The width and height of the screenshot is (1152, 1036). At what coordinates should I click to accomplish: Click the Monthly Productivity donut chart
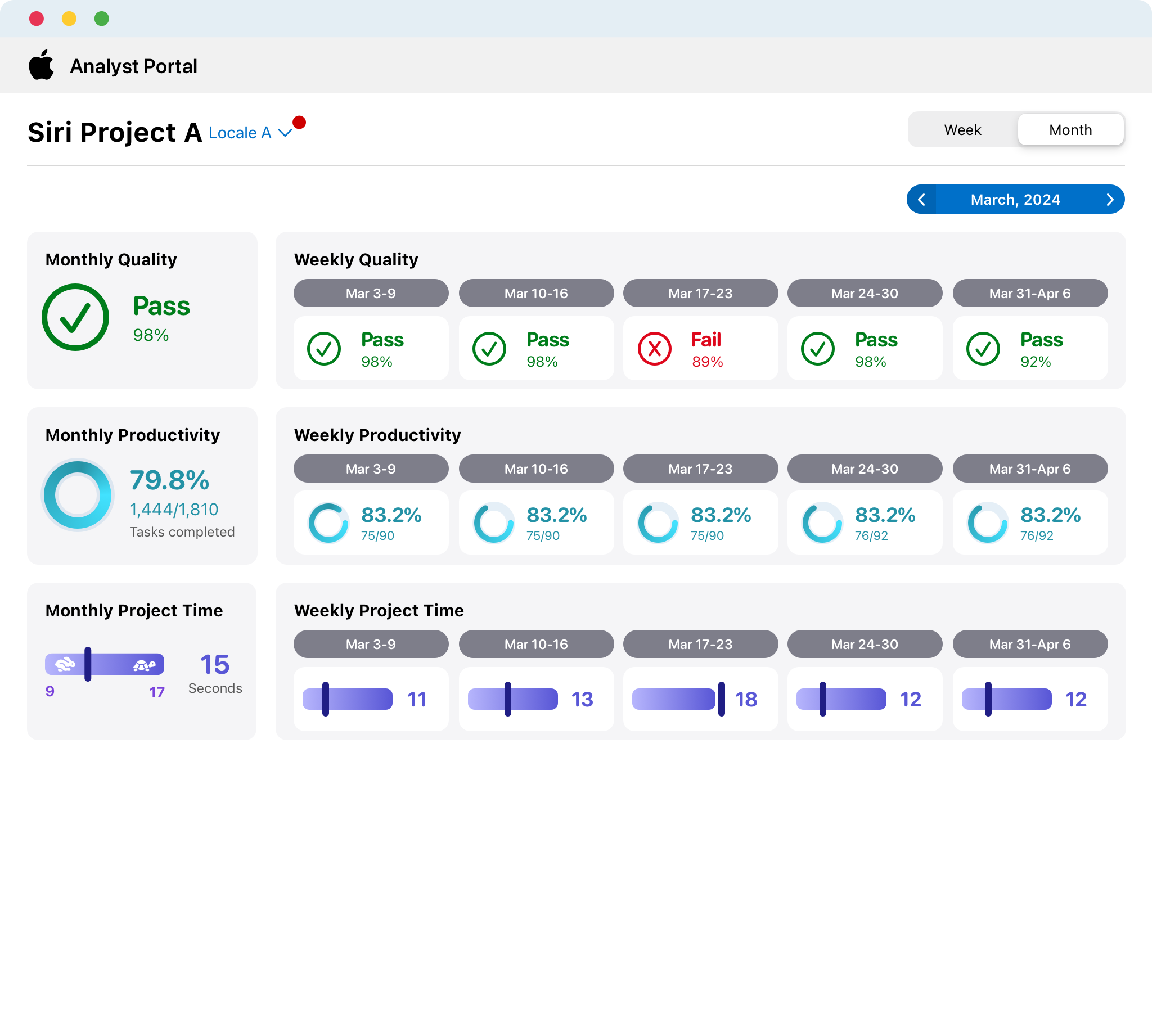point(78,495)
